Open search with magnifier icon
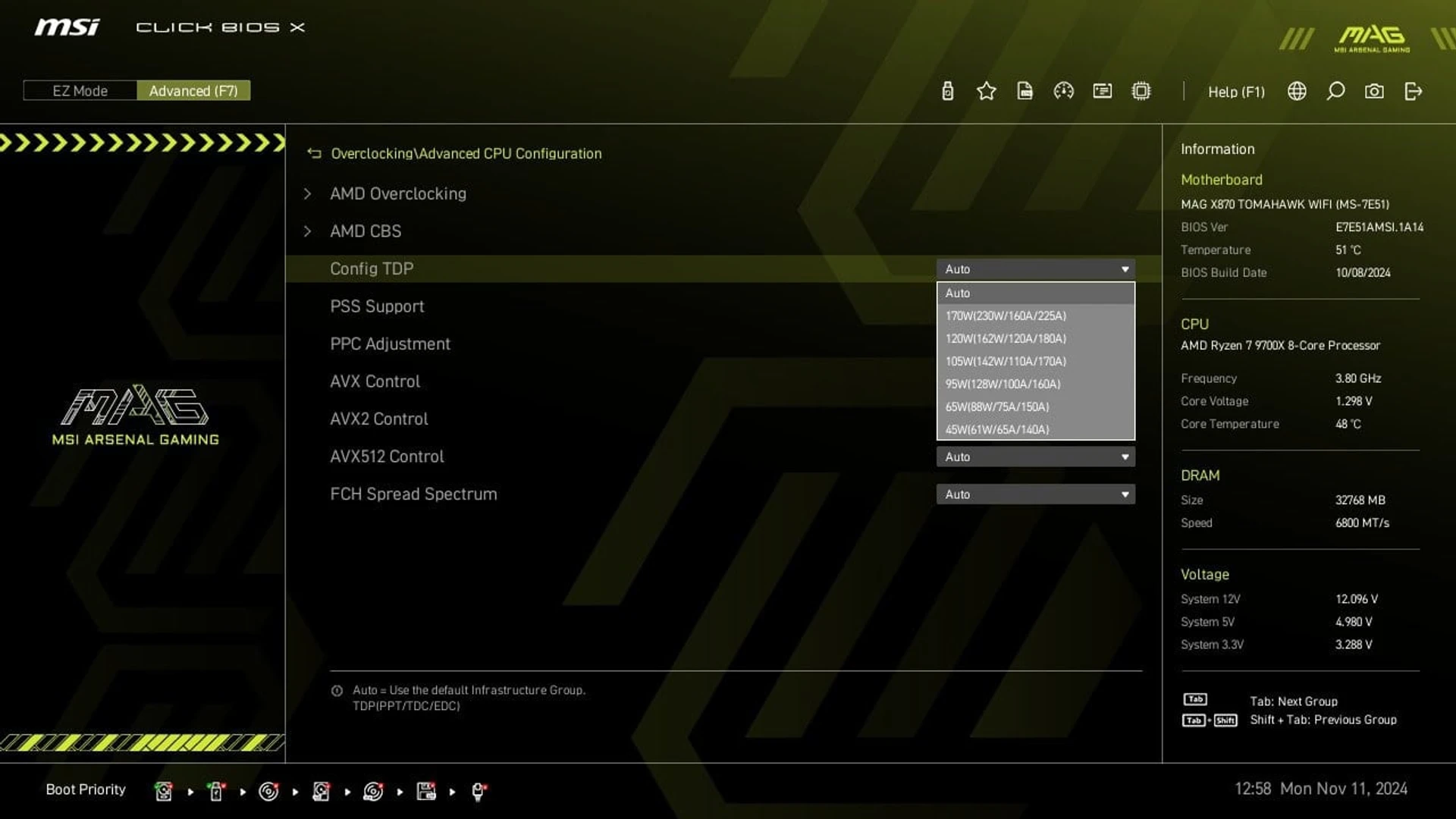The width and height of the screenshot is (1456, 819). 1335,91
